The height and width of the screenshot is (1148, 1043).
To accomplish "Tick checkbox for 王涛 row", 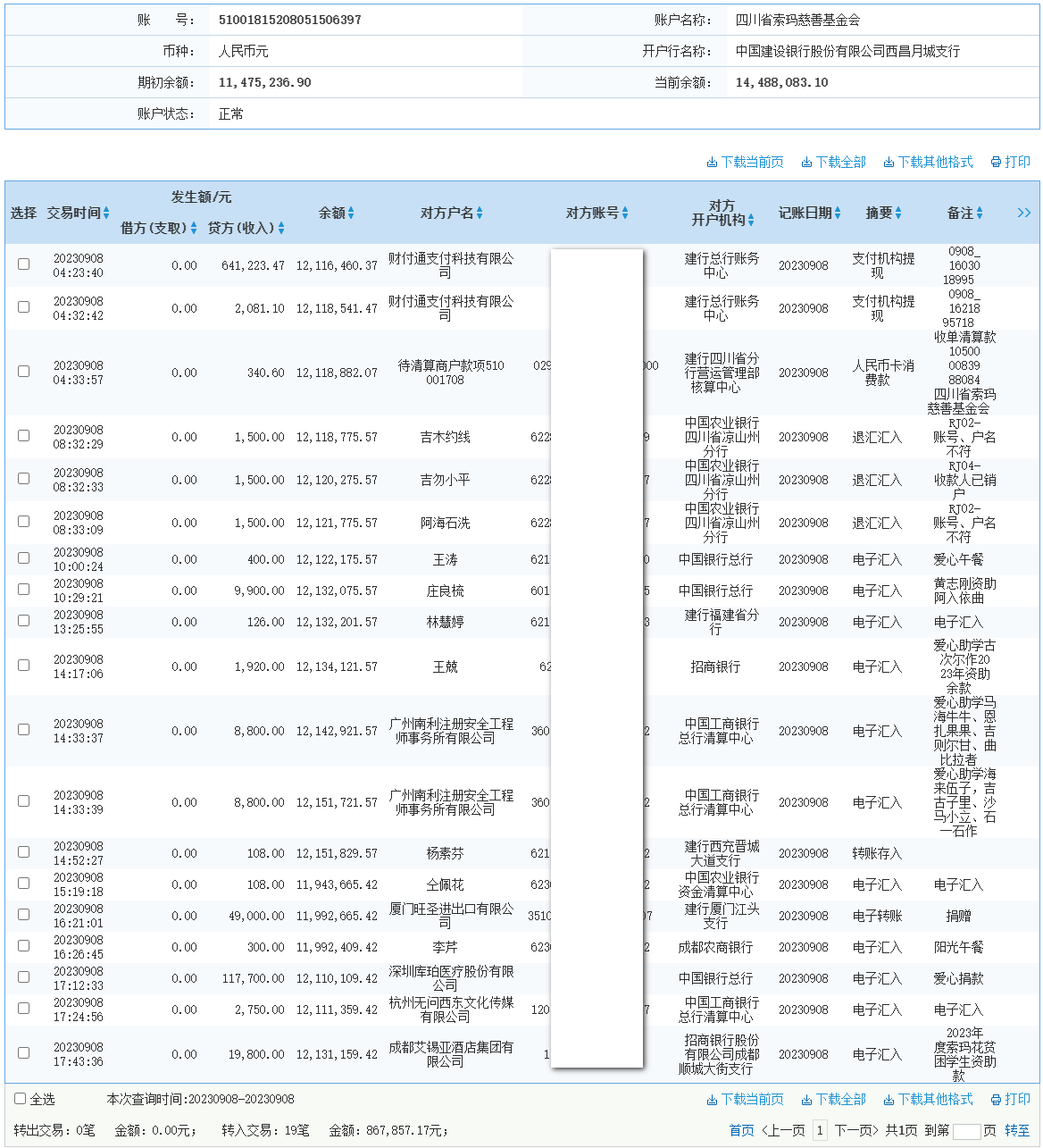I will [24, 558].
